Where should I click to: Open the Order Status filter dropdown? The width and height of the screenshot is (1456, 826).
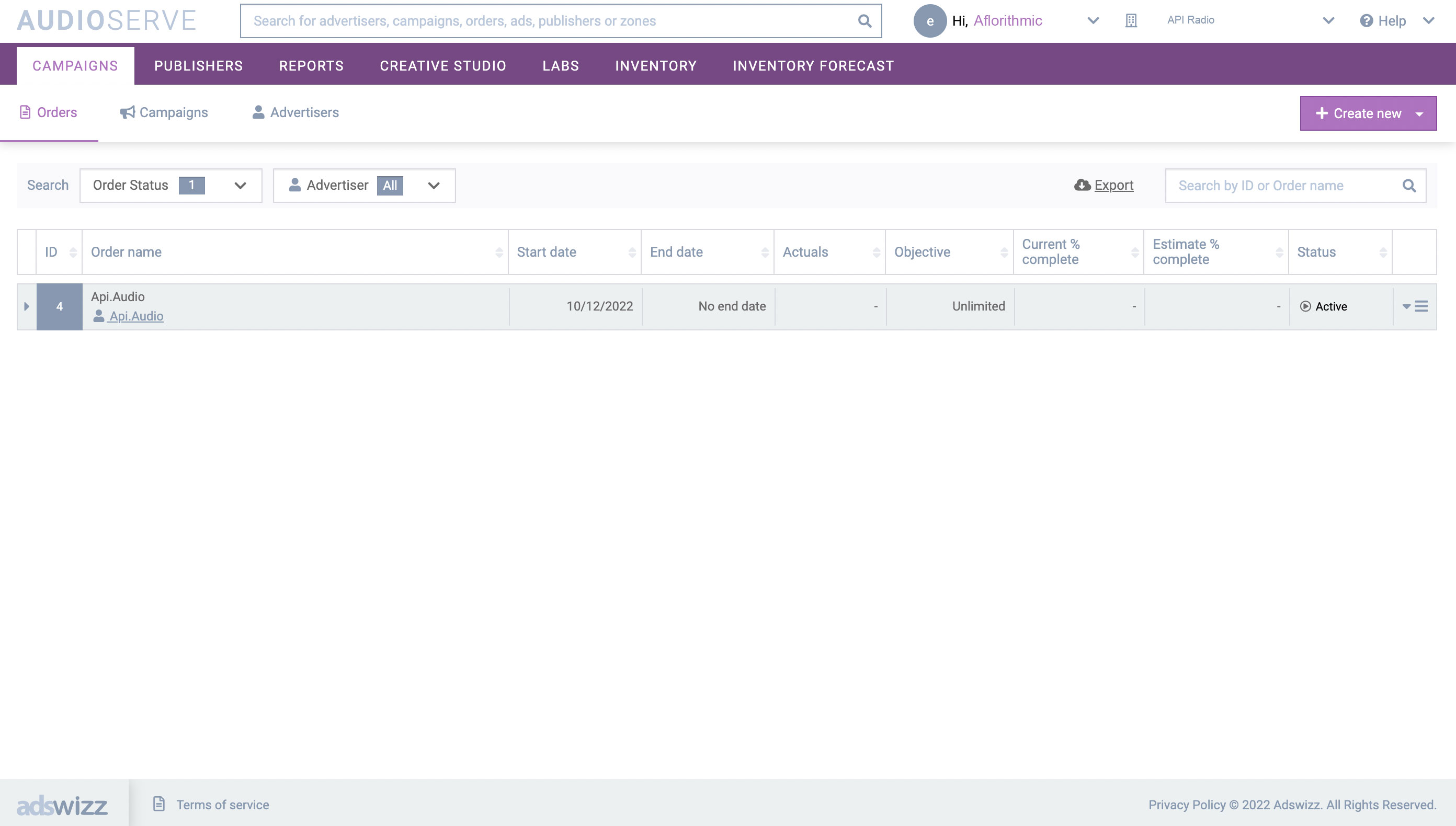pyautogui.click(x=170, y=186)
